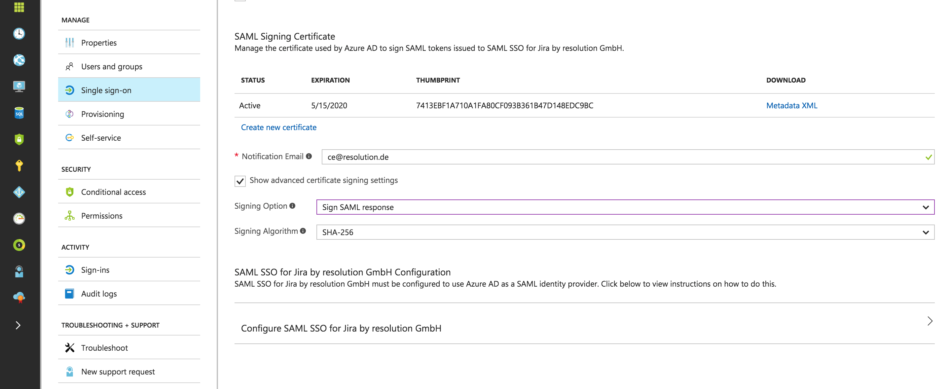Show Signing Algorithm info tooltip icon

coord(303,231)
